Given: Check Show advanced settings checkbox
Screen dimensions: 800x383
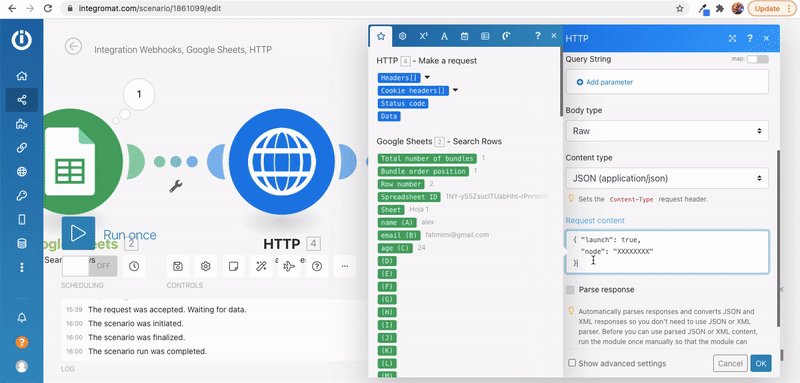Looking at the screenshot, I should [572, 363].
